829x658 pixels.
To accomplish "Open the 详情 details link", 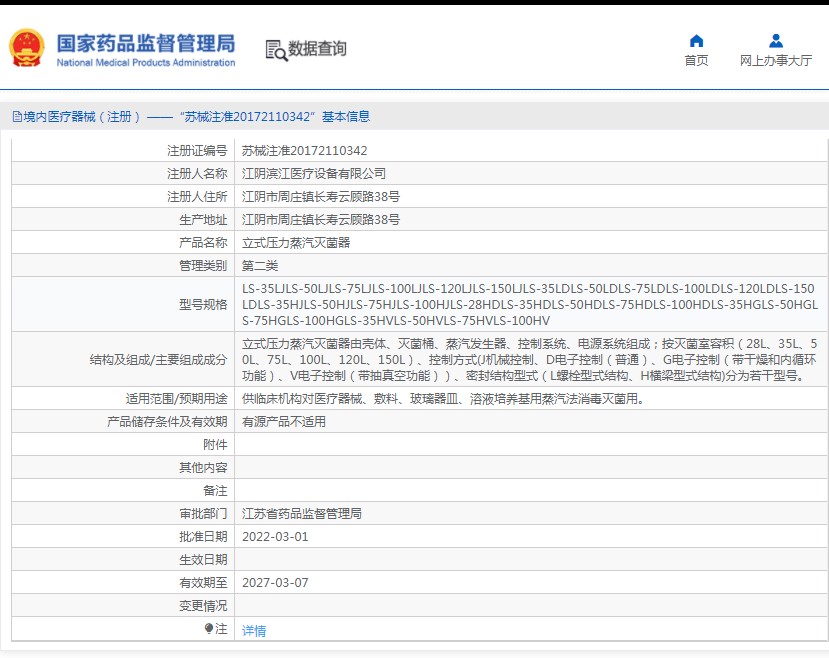I will pos(254,631).
